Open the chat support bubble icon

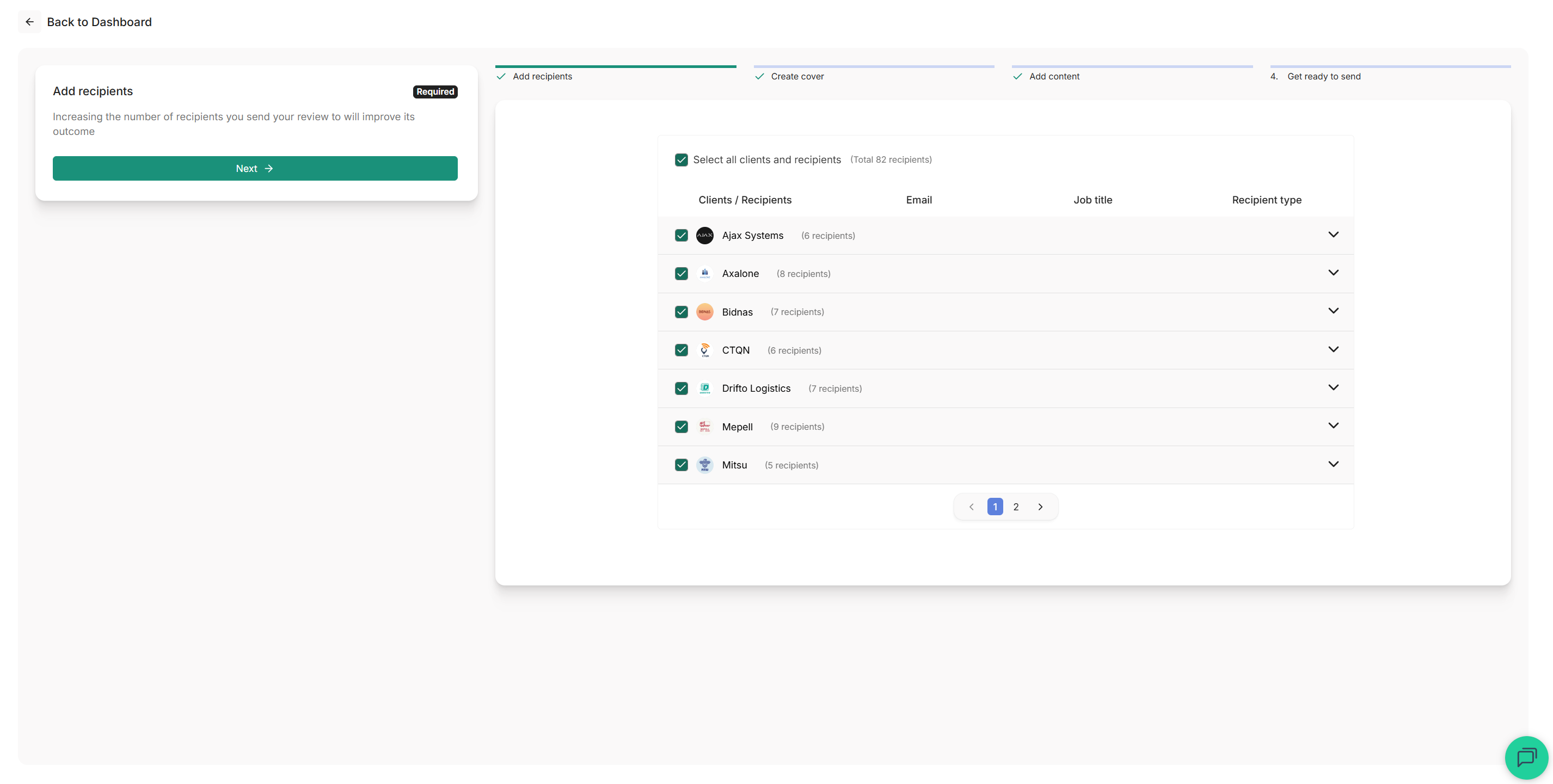coord(1526,757)
